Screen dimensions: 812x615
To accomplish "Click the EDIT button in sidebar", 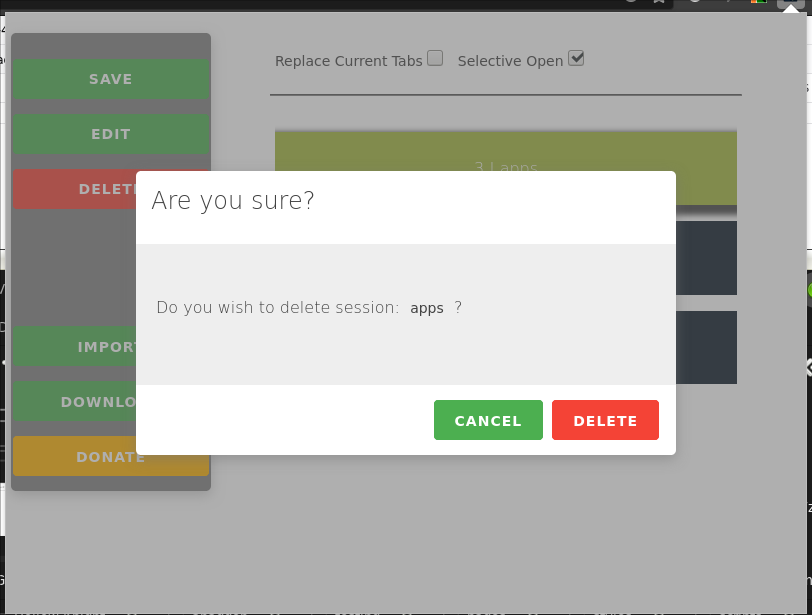I will tap(111, 134).
